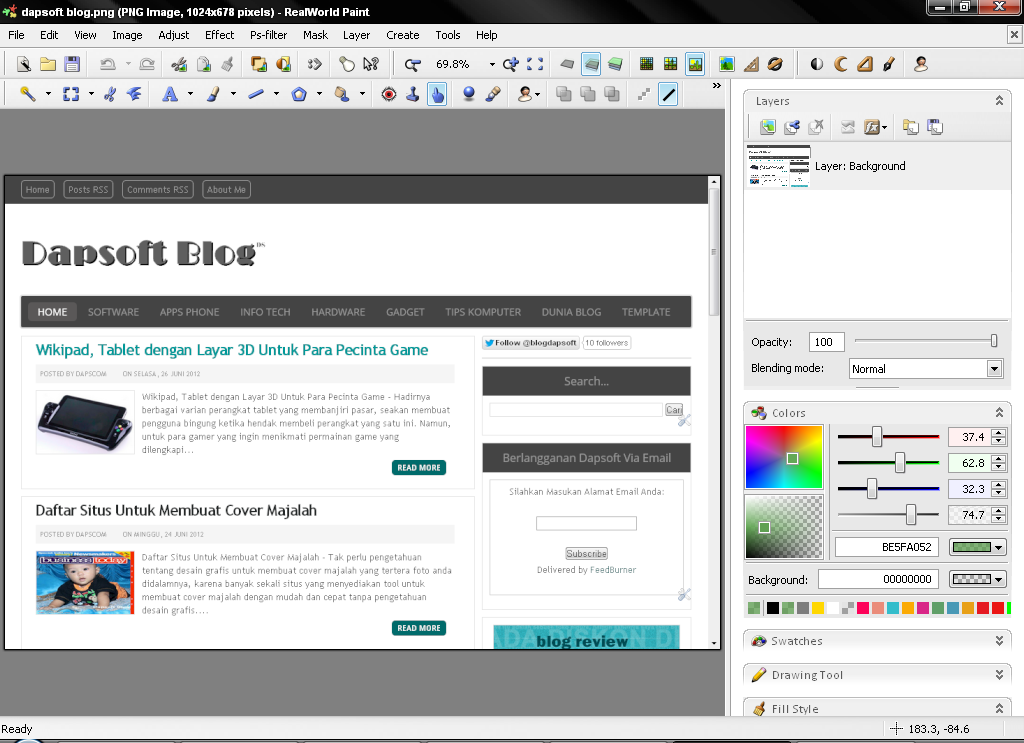This screenshot has height=743, width=1024.
Task: Select the Text tool (letter A)
Action: pos(170,94)
